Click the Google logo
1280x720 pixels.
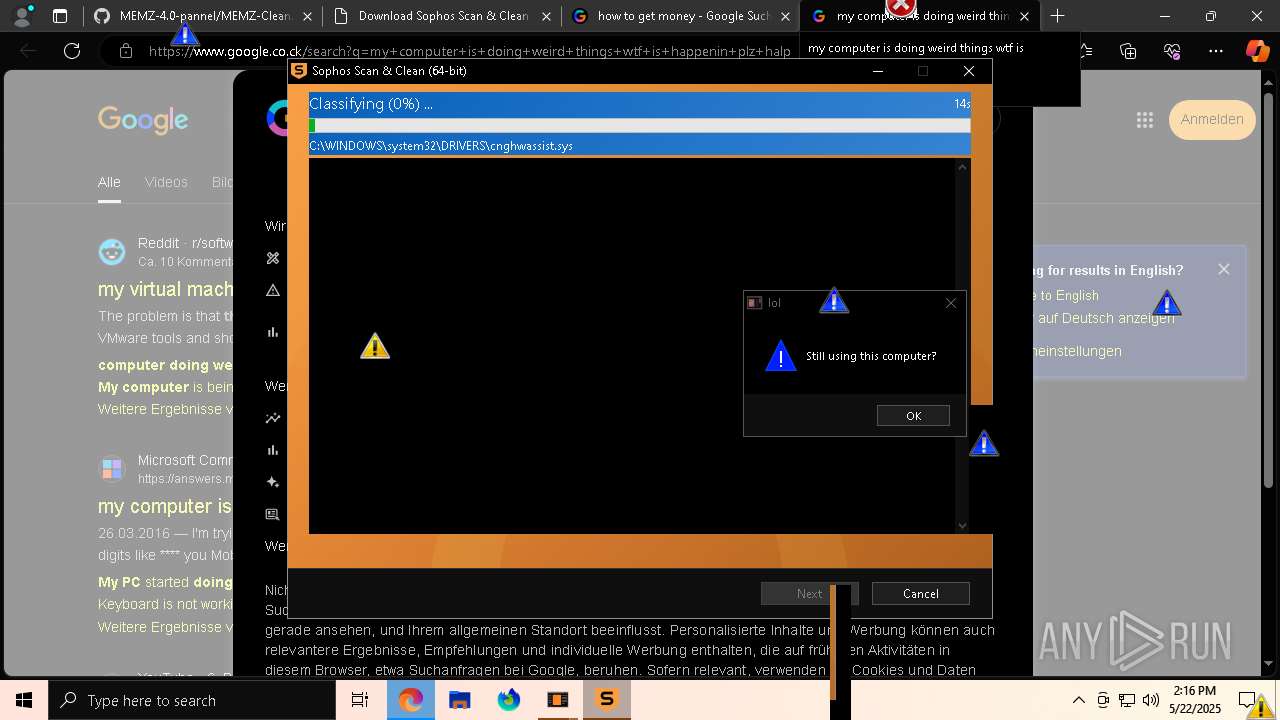[x=143, y=120]
